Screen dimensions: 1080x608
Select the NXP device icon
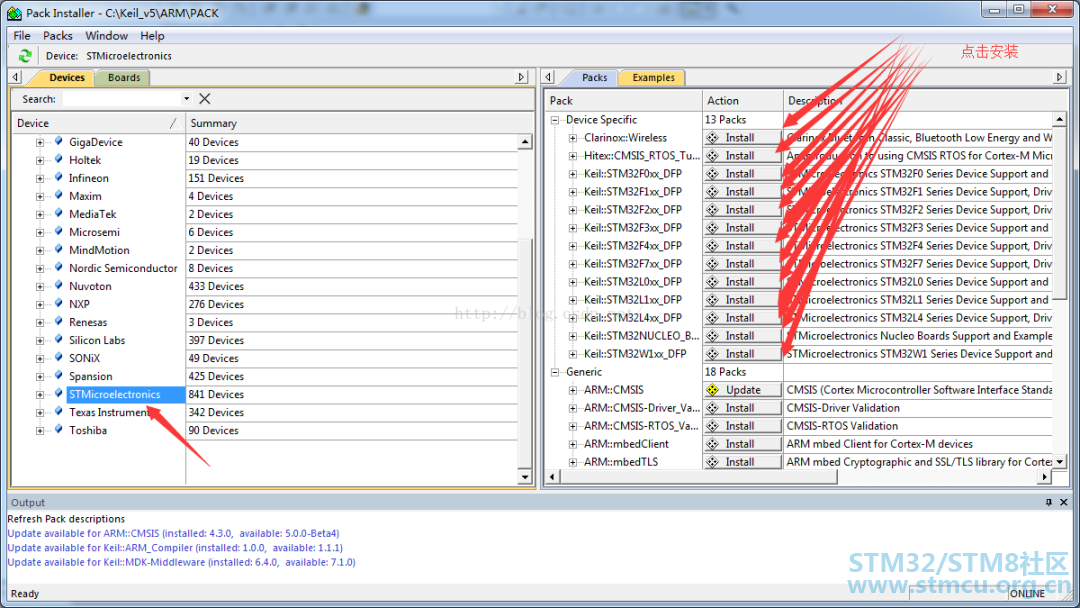point(59,304)
